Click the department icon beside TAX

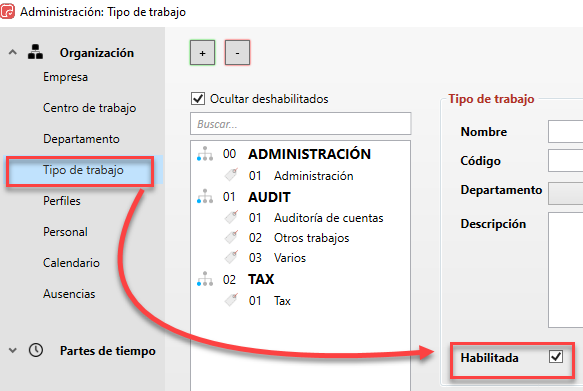coord(205,279)
